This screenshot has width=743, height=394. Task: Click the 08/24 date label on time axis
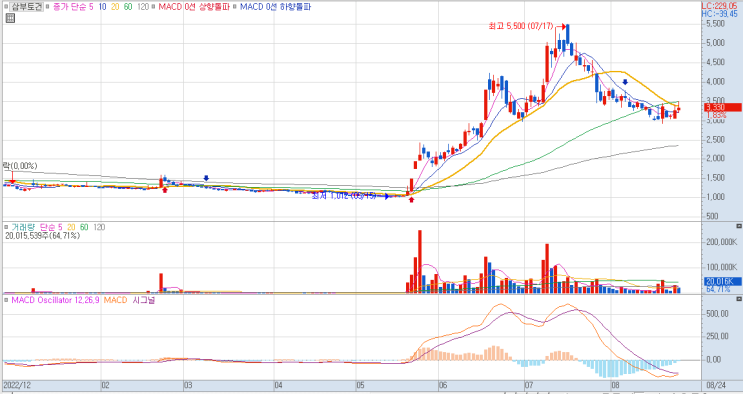coord(716,385)
